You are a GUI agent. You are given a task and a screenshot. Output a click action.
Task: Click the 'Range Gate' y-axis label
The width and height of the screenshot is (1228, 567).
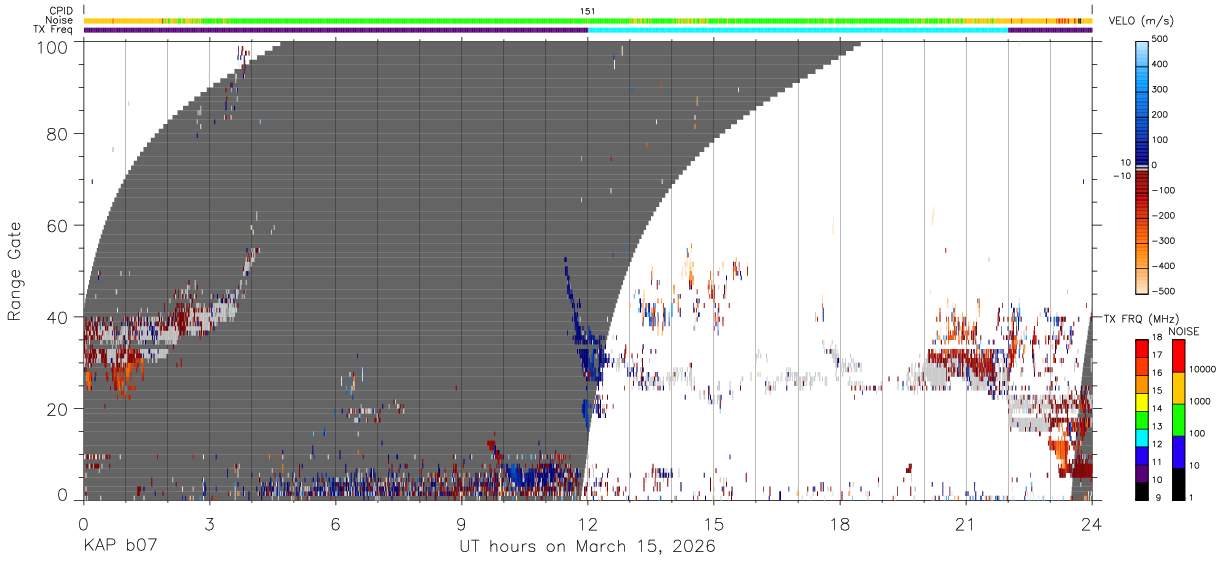(15, 271)
